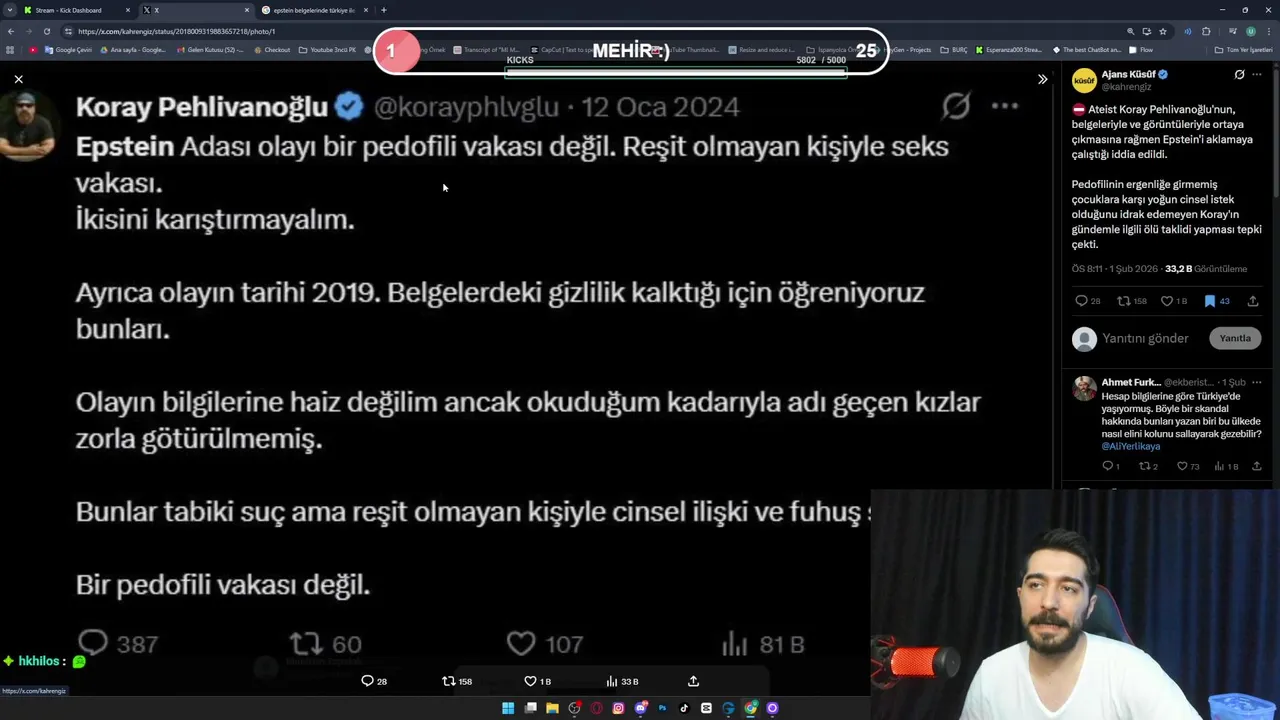The width and height of the screenshot is (1280, 720).
Task: Open a new browser tab
Action: pos(383,10)
